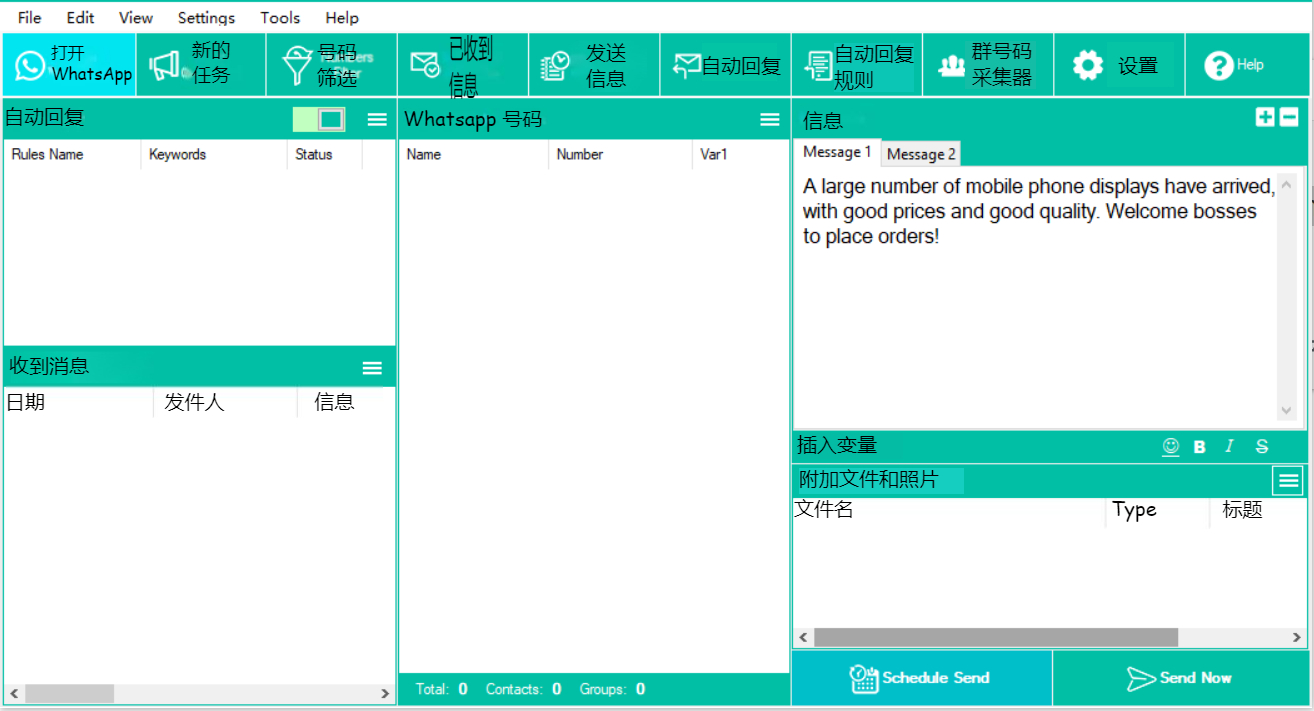Open the Help menu in menu bar
The image size is (1314, 711).
point(342,18)
